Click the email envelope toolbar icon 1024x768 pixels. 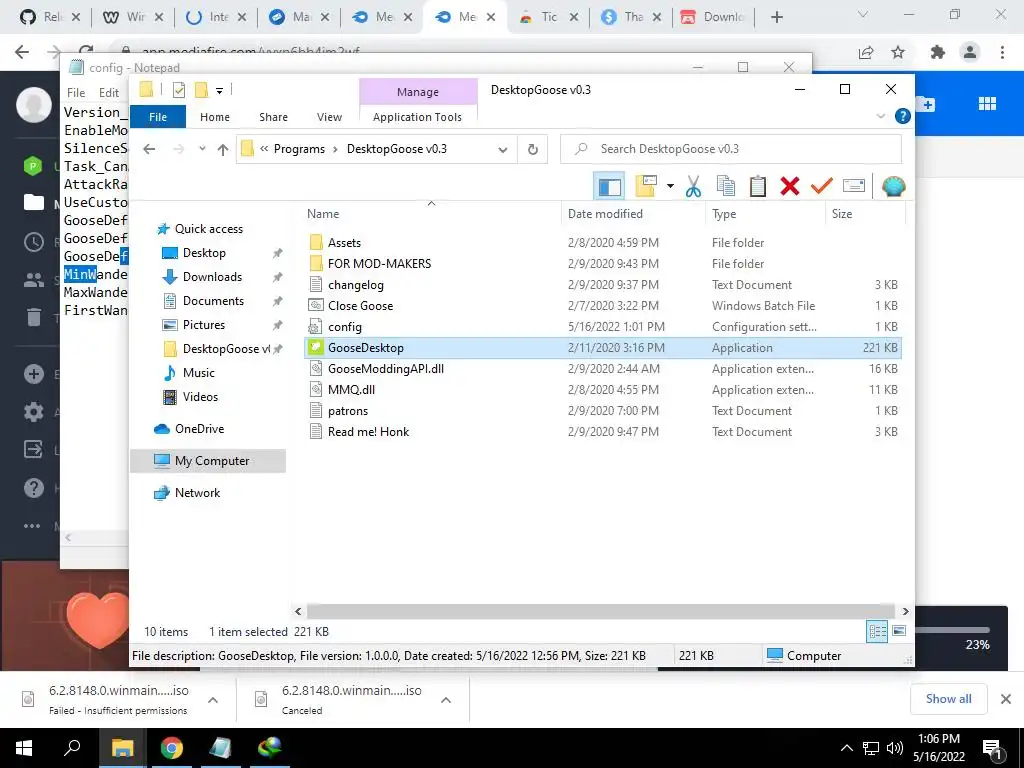(x=854, y=187)
